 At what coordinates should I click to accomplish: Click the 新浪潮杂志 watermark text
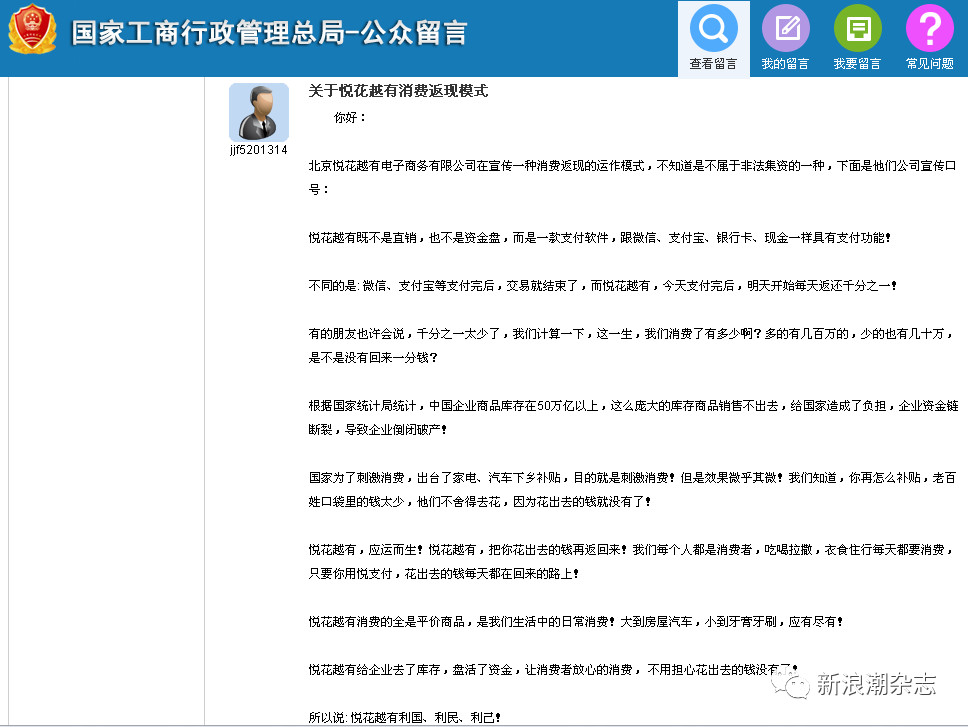point(876,685)
